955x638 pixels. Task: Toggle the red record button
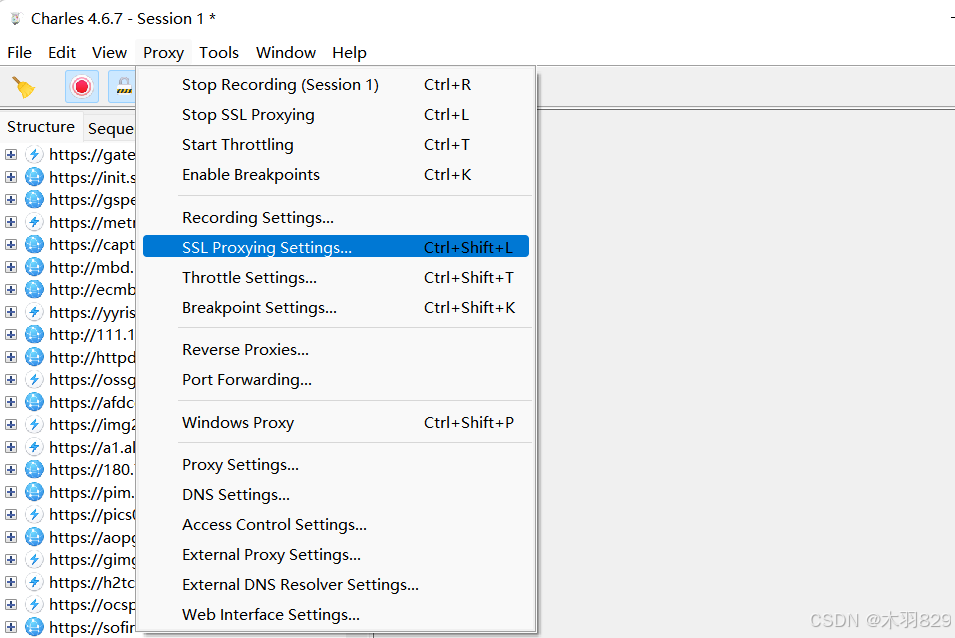pos(82,87)
